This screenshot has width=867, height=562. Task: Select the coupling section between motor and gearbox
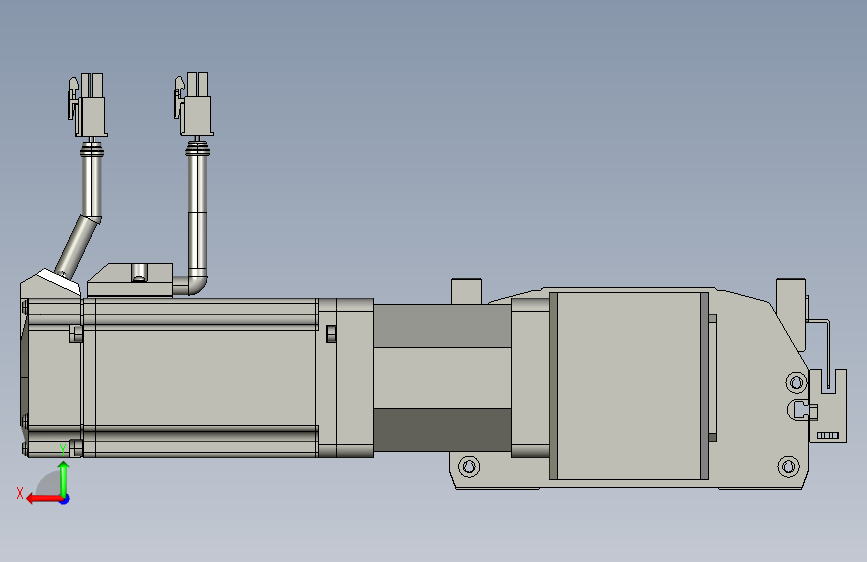click(x=442, y=378)
